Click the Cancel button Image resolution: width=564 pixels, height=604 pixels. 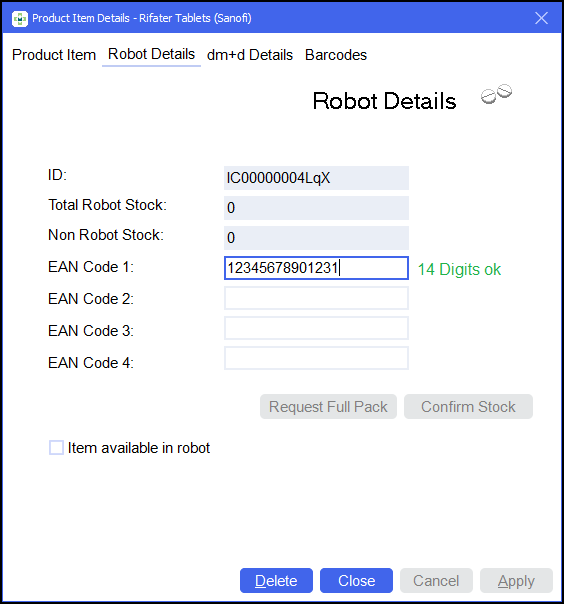[436, 581]
